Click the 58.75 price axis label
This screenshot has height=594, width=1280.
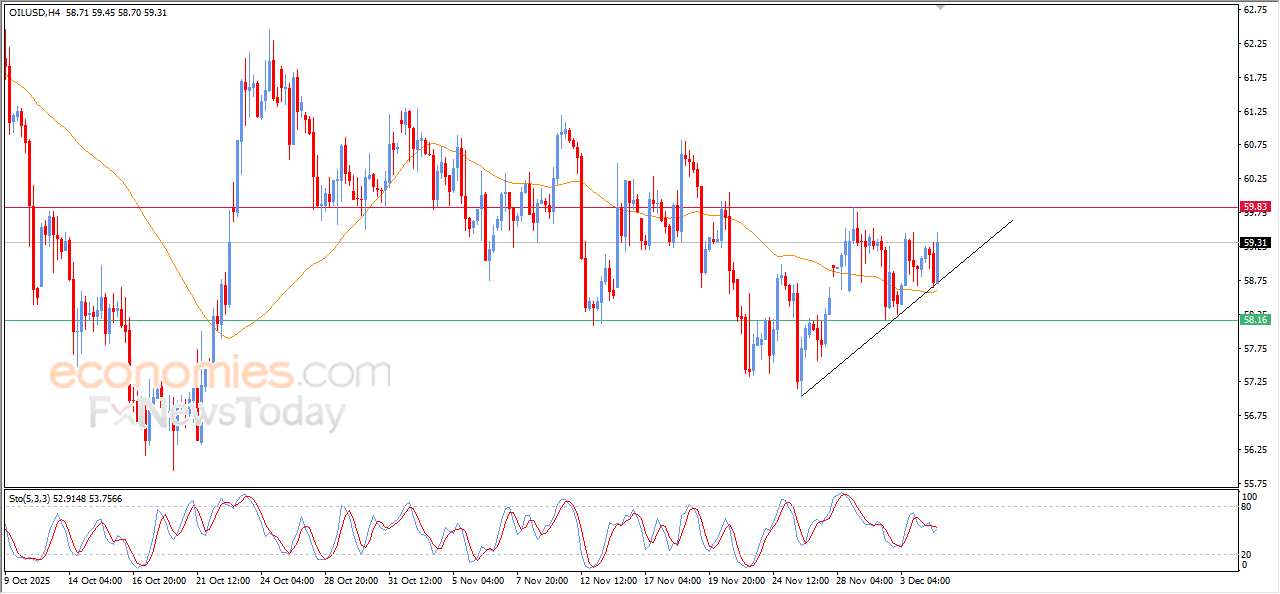[x=1256, y=281]
